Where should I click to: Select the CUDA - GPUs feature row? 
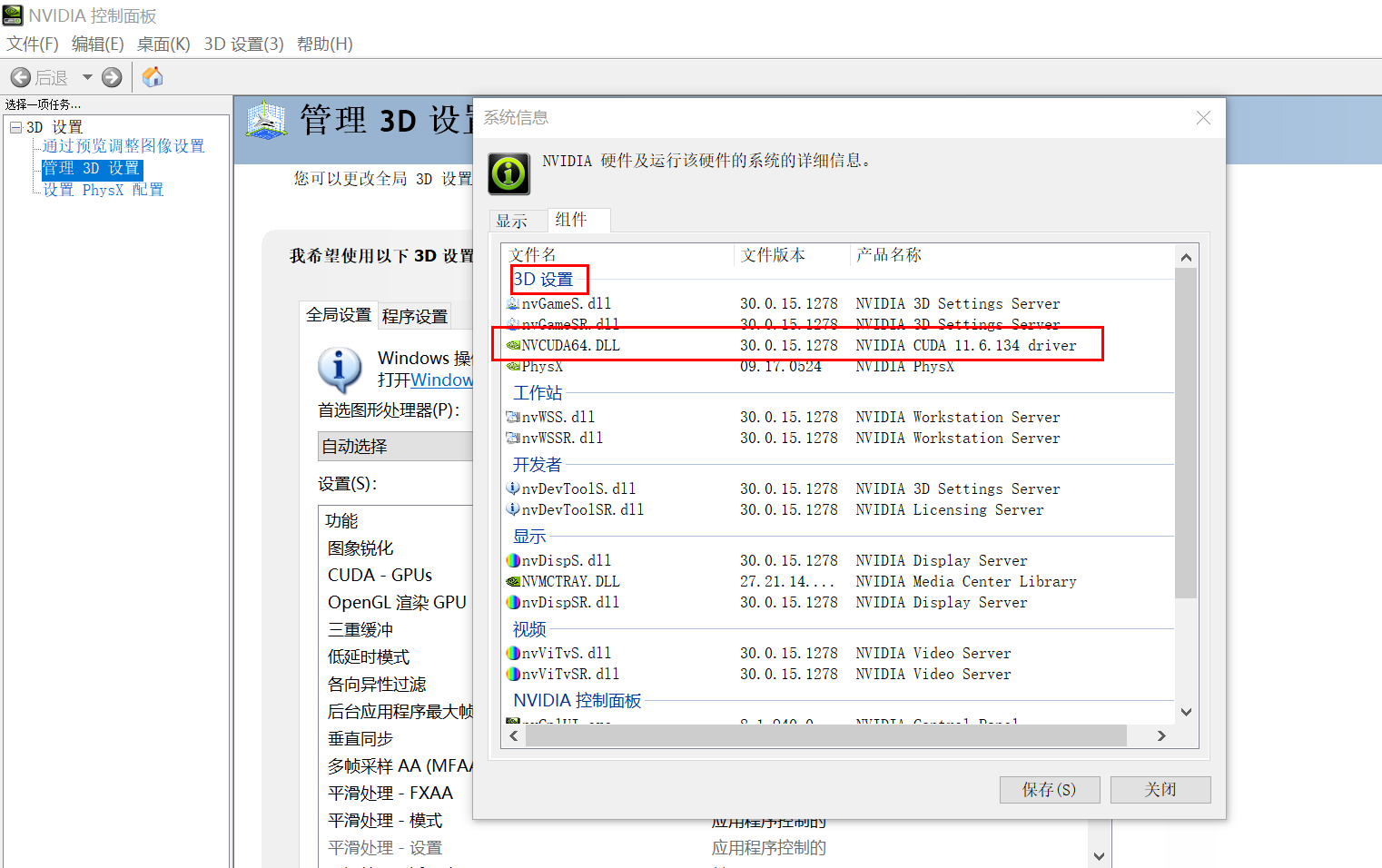(x=380, y=575)
